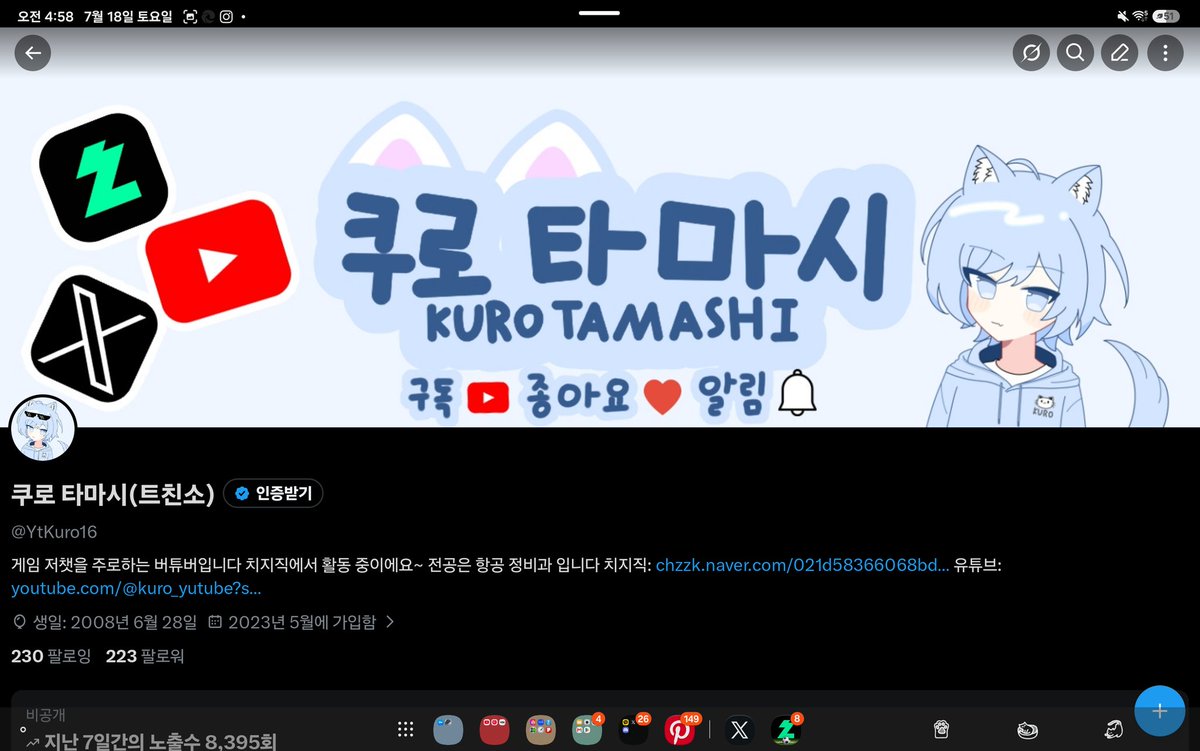Viewport: 1200px width, 751px height.
Task: Expand profile details via chevron after 가입함
Action: 390,622
